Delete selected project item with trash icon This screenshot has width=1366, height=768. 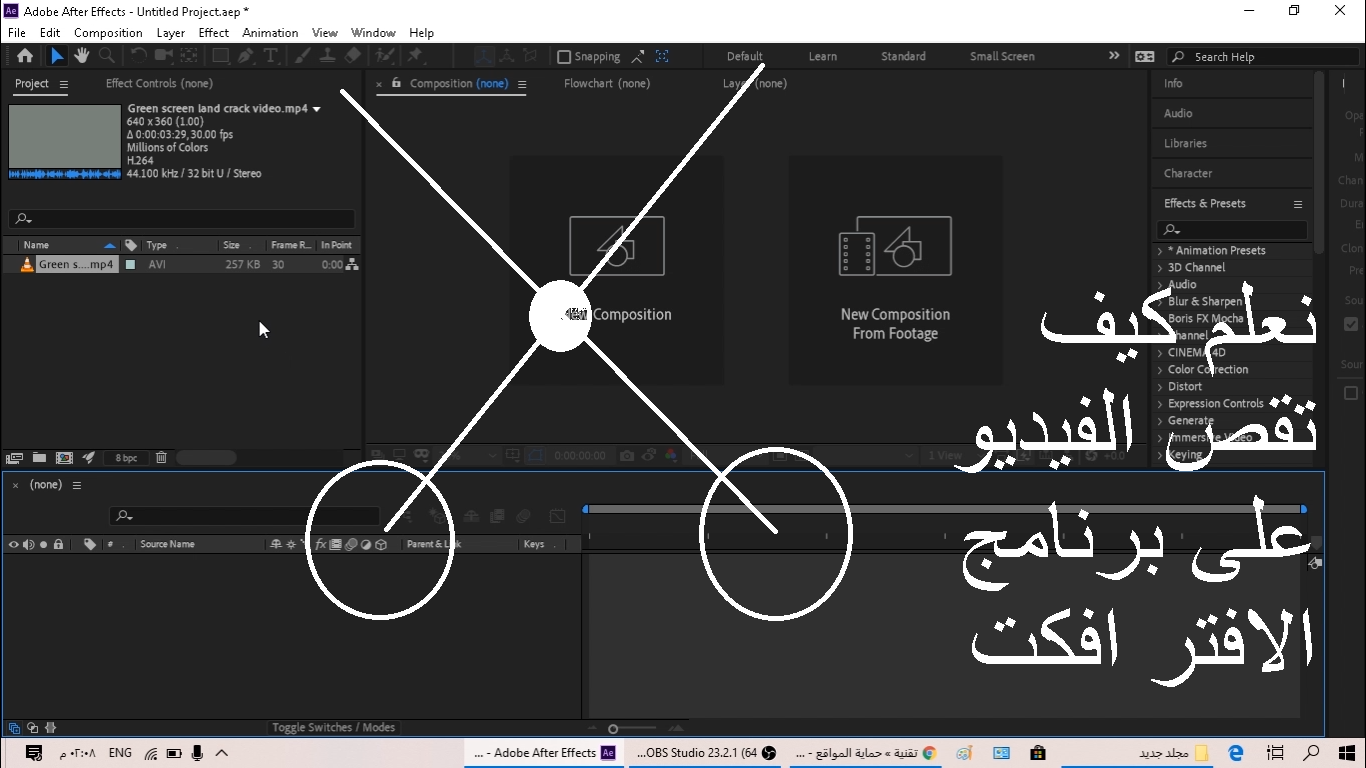(x=161, y=458)
